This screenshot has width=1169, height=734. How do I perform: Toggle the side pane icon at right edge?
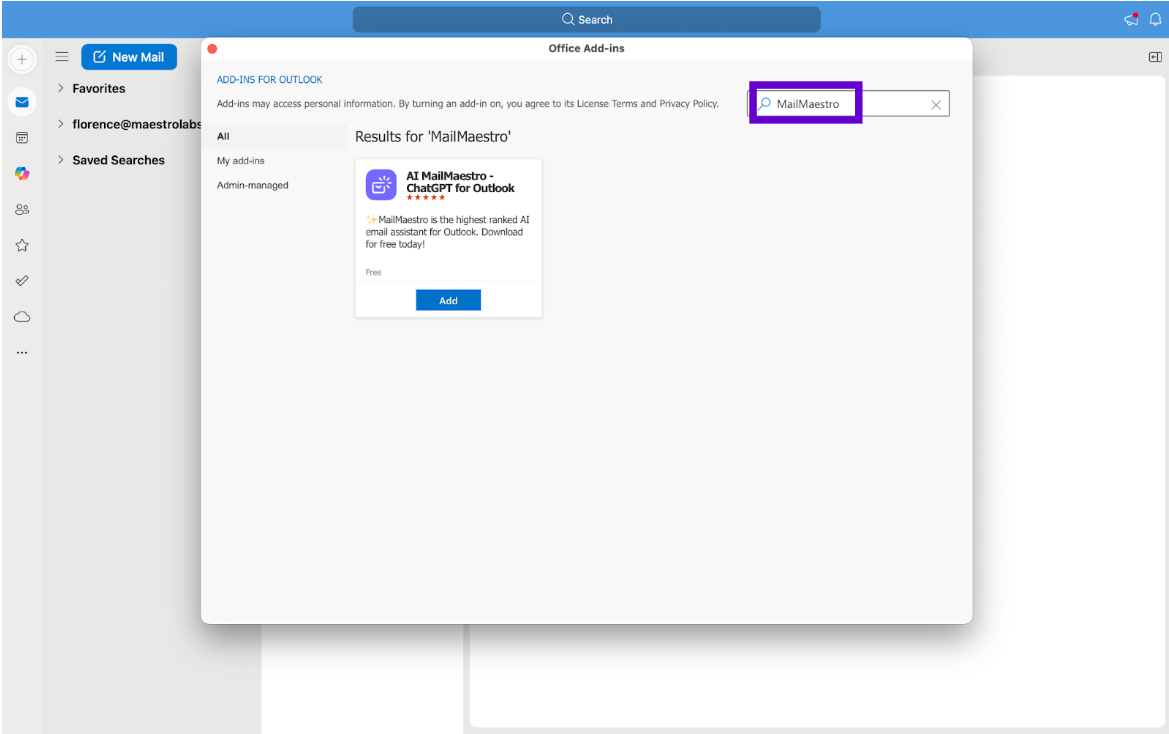click(x=1155, y=57)
